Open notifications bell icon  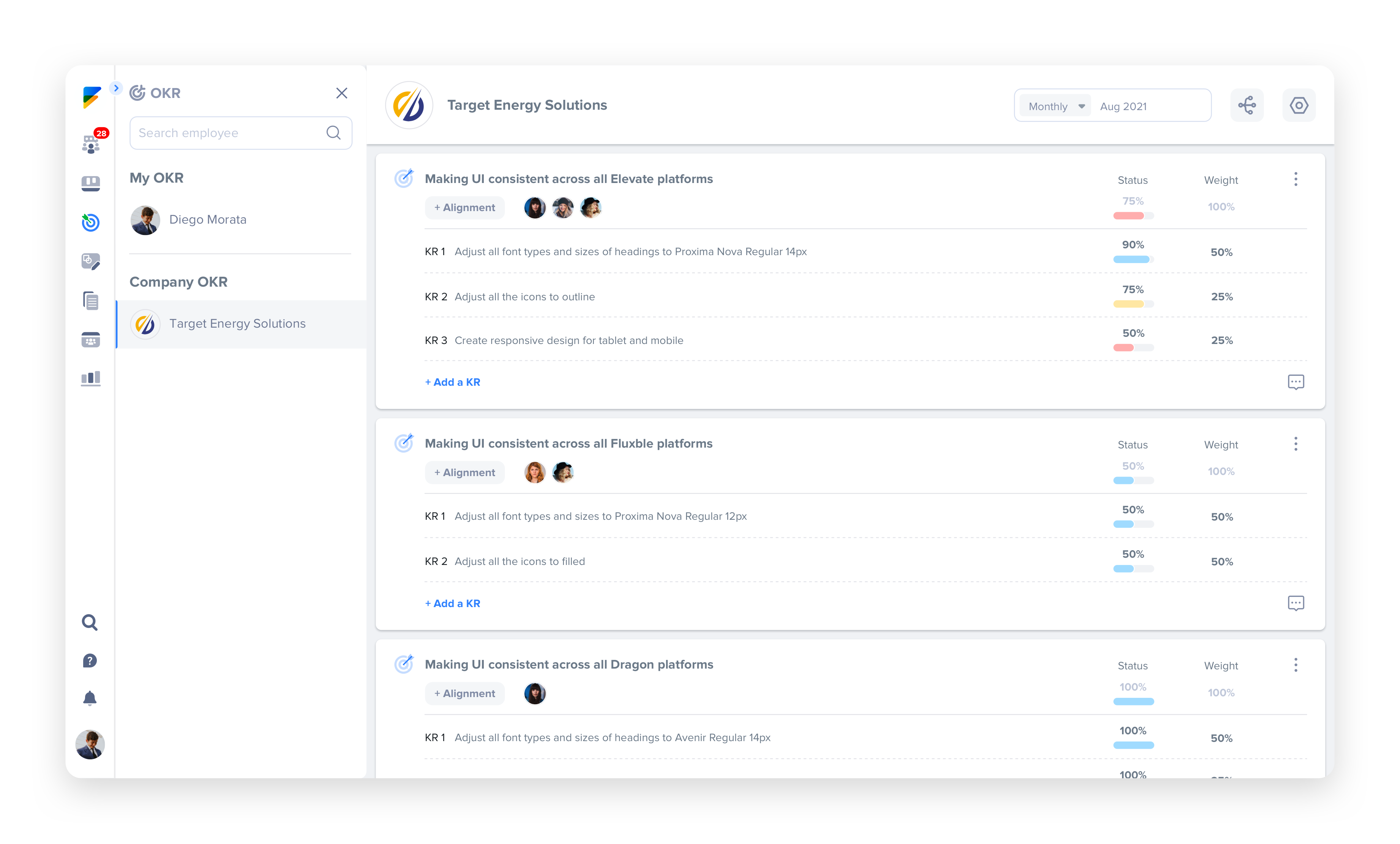tap(90, 698)
